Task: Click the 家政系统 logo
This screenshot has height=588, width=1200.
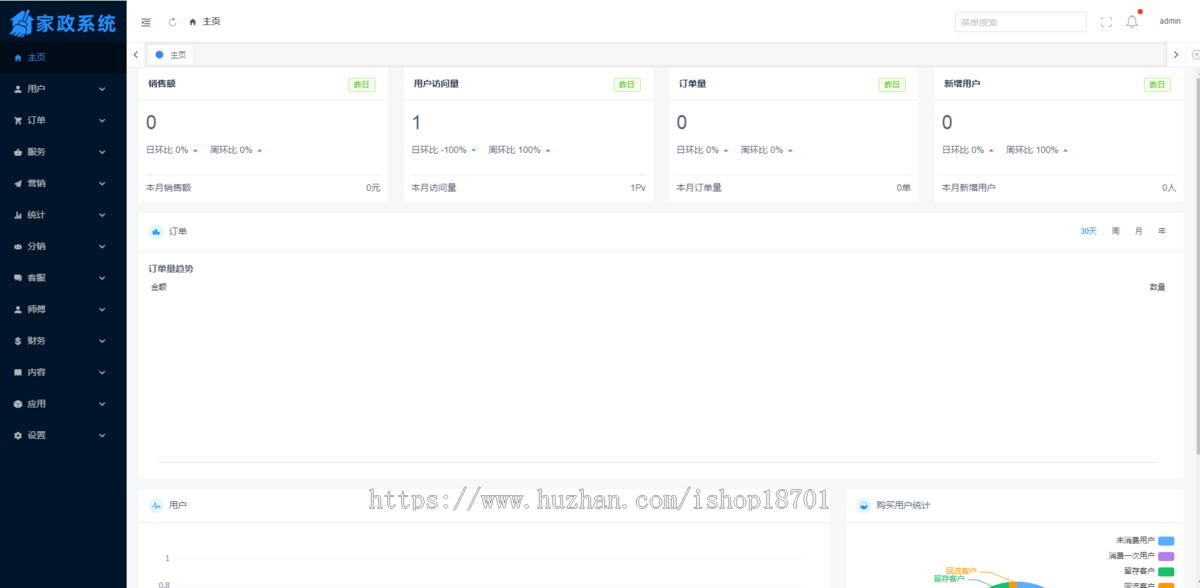Action: click(x=63, y=22)
